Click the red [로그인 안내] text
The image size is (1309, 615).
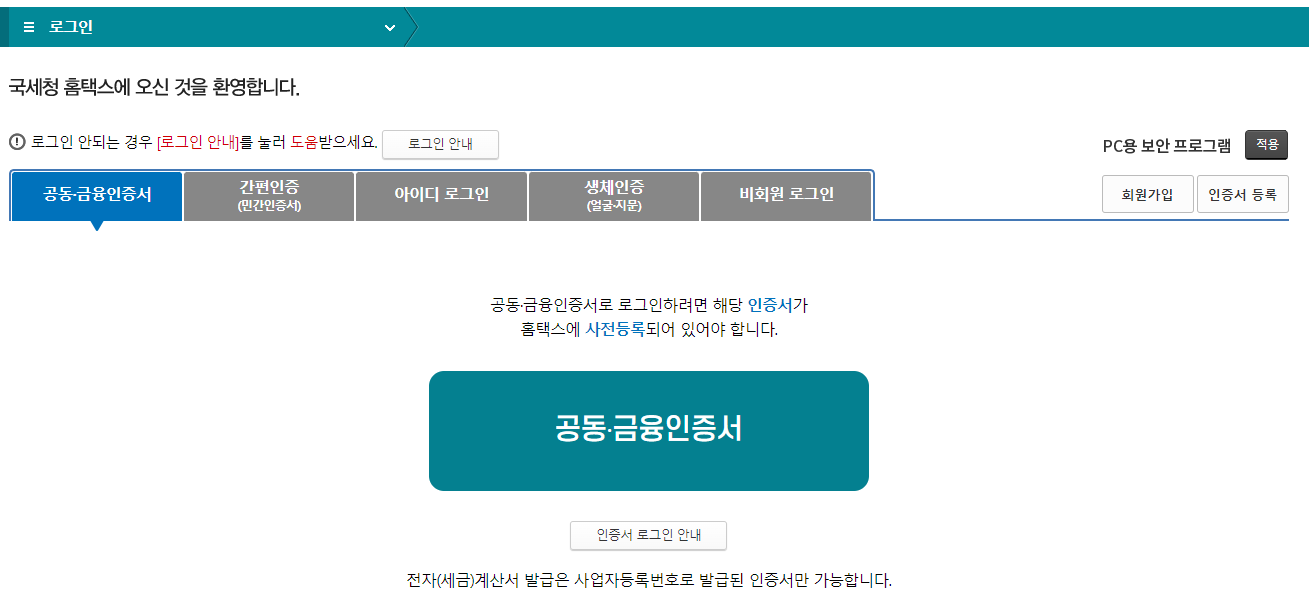tap(198, 143)
